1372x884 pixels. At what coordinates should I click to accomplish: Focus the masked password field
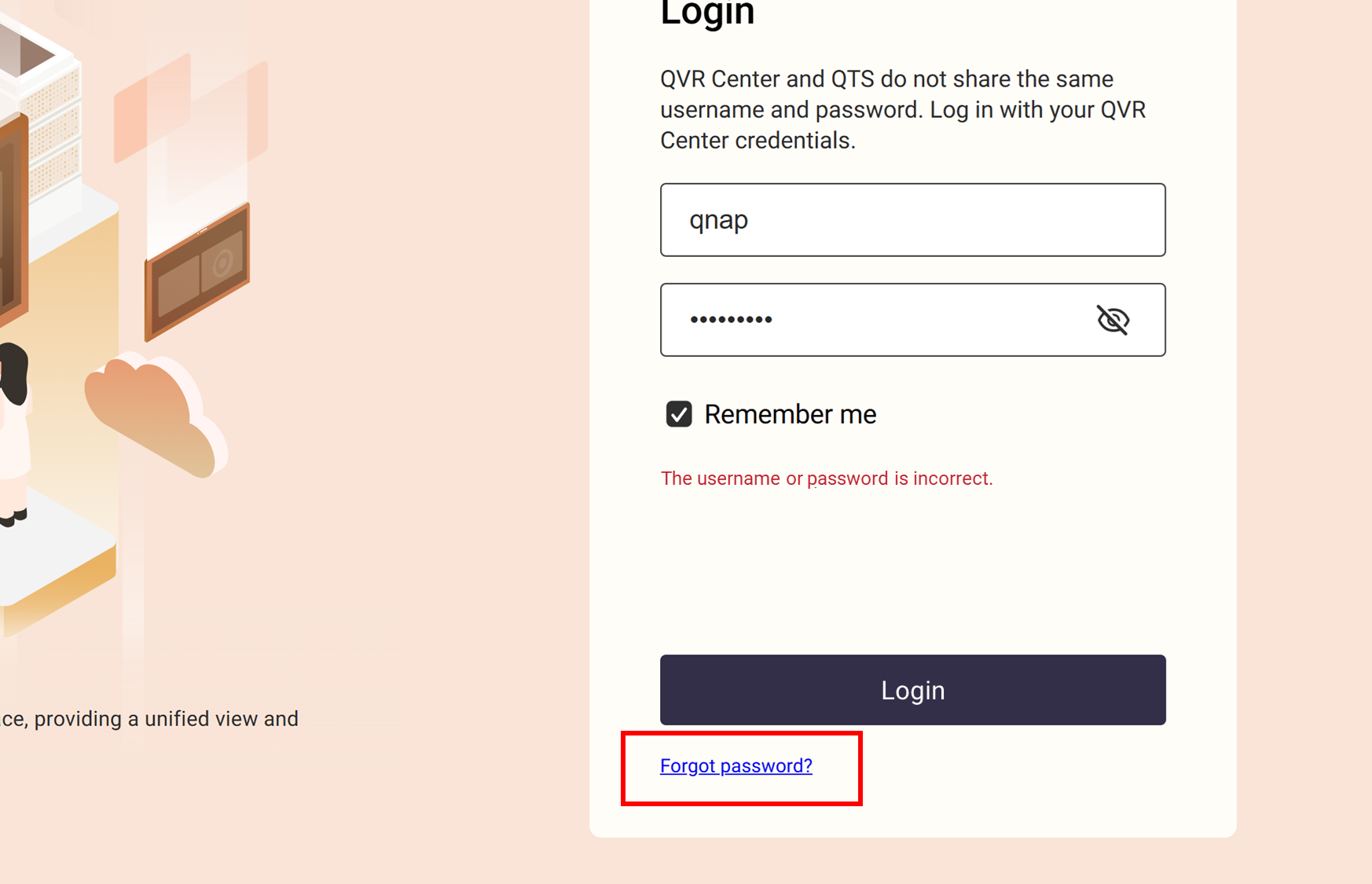tap(872, 320)
